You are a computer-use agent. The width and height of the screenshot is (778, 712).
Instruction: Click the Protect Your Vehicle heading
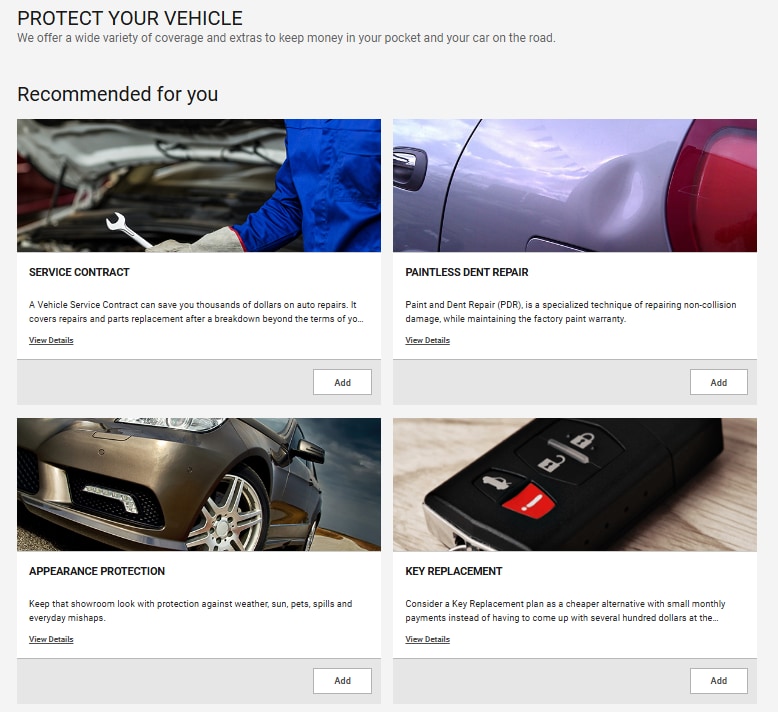(130, 18)
